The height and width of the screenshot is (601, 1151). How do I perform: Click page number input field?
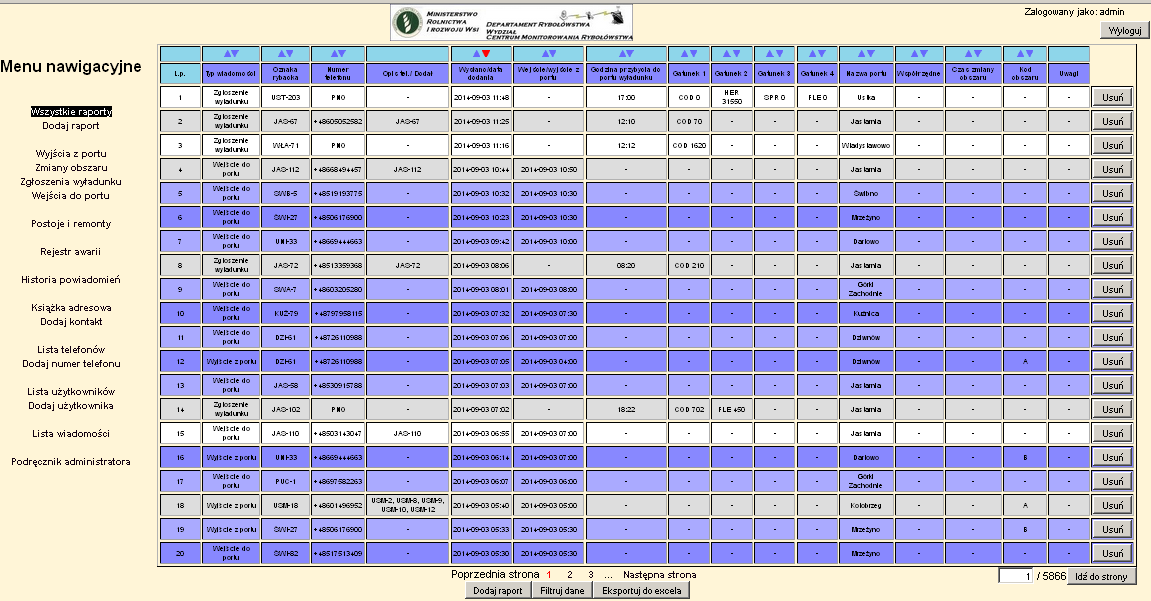click(1016, 576)
